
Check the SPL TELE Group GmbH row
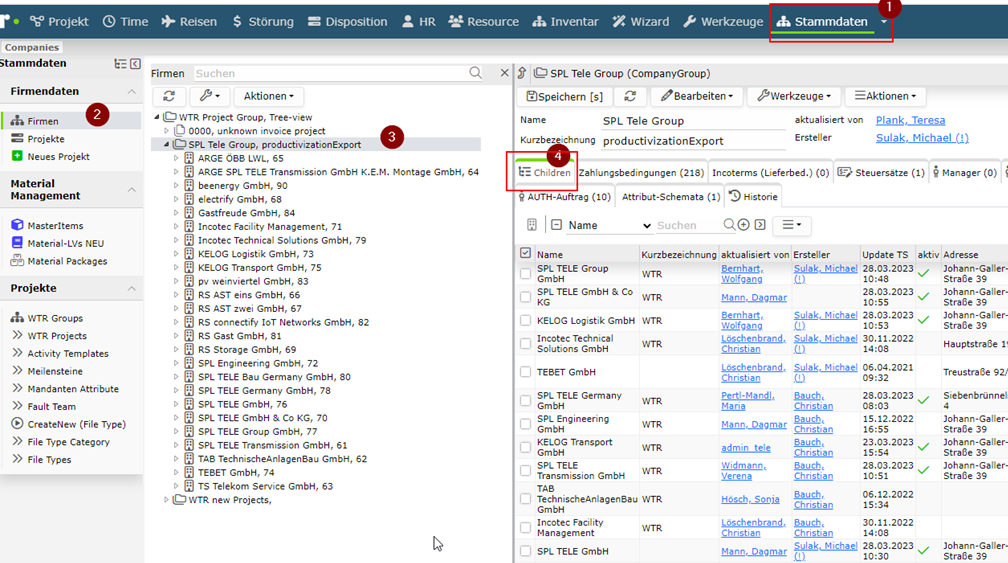[525, 274]
